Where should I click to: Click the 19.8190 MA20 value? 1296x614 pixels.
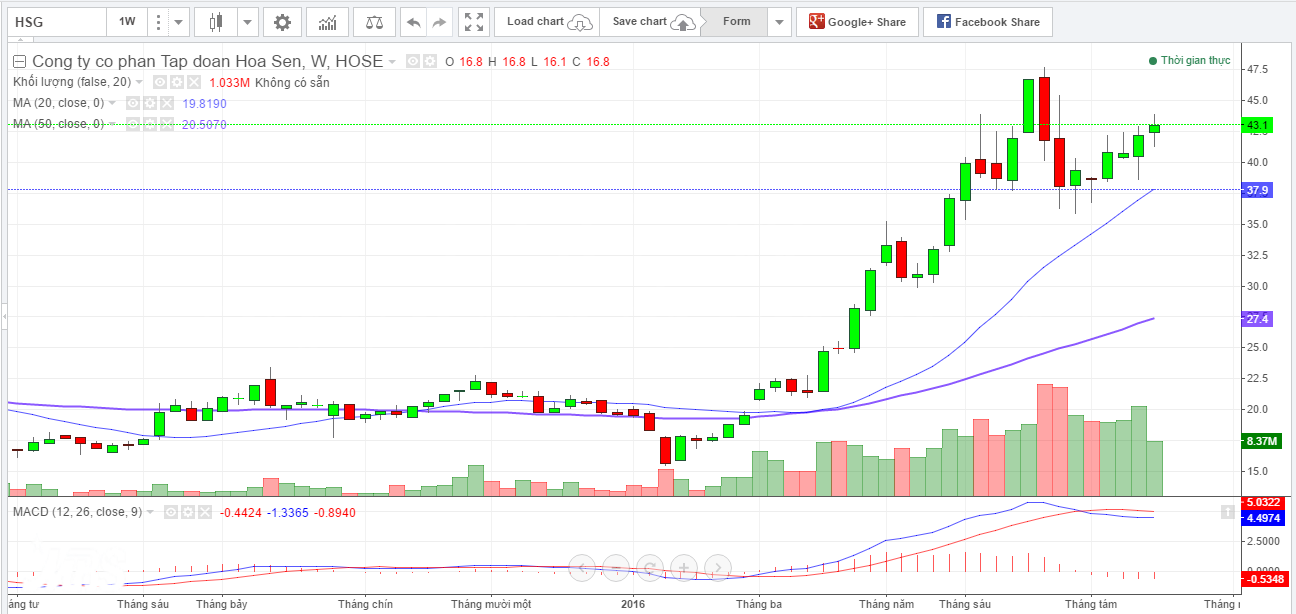pos(204,104)
